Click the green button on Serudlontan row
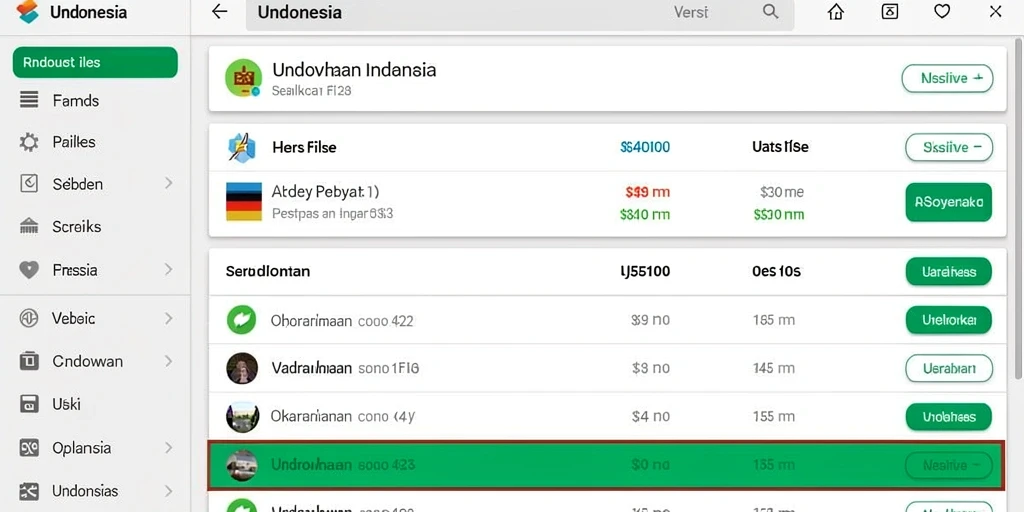The width and height of the screenshot is (1024, 512). (x=949, y=272)
